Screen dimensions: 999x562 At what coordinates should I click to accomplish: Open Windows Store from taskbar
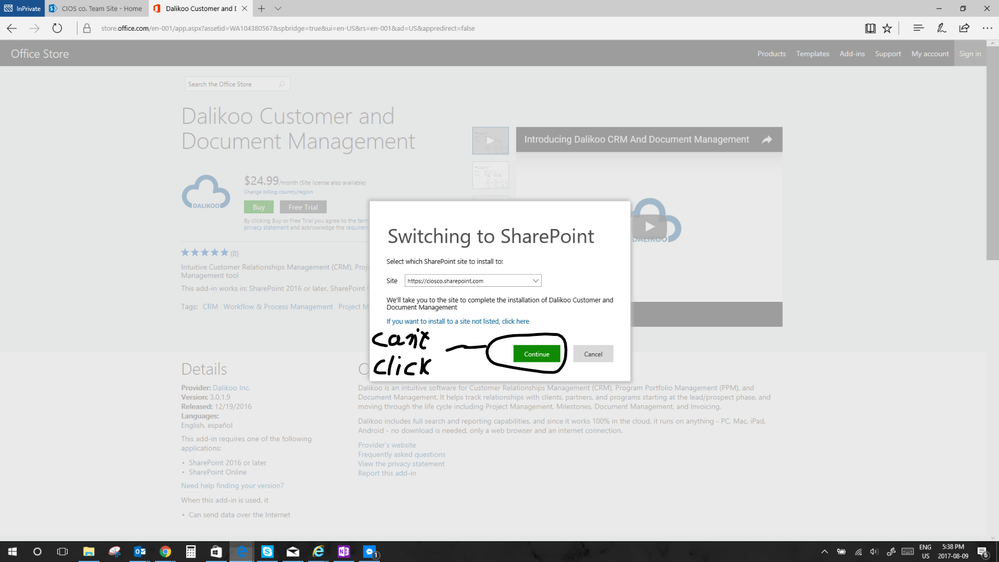click(x=216, y=552)
